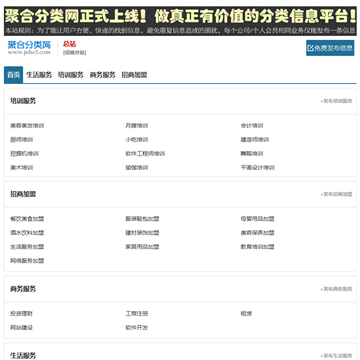Click the 聚合分类网 site logo

click(29, 48)
